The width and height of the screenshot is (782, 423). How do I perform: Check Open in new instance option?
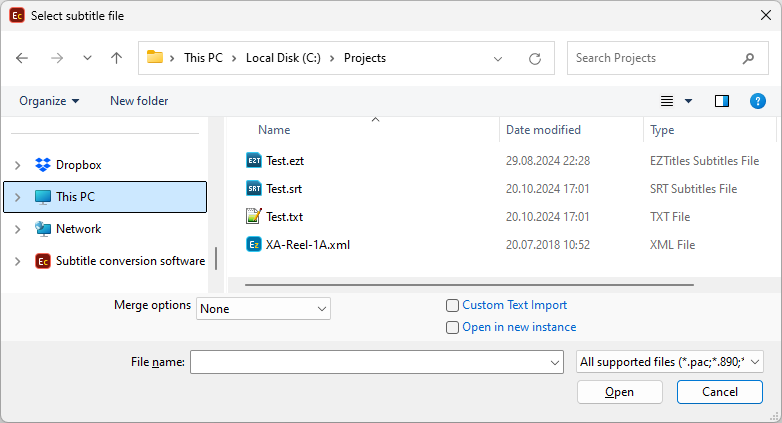click(453, 327)
